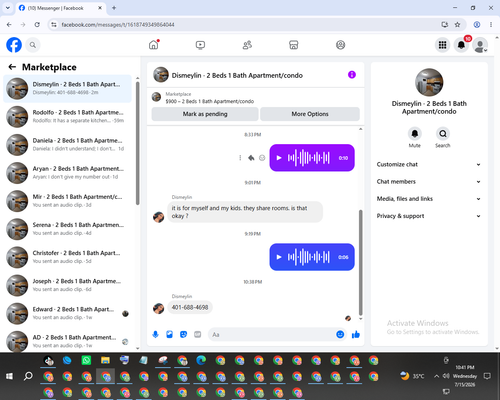Click Mark as pending button
Image resolution: width=500 pixels, height=400 pixels.
(205, 114)
